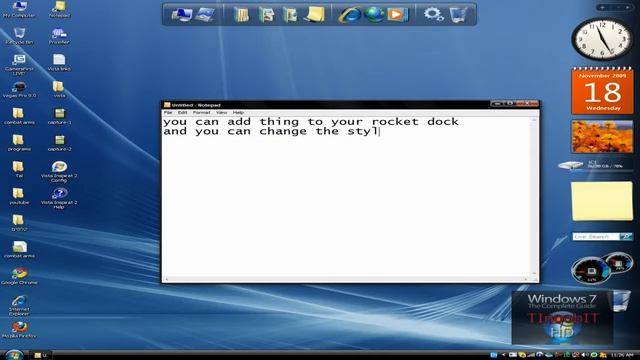Launch Vegas Pro 9.0 desktop shortcut

click(x=19, y=89)
